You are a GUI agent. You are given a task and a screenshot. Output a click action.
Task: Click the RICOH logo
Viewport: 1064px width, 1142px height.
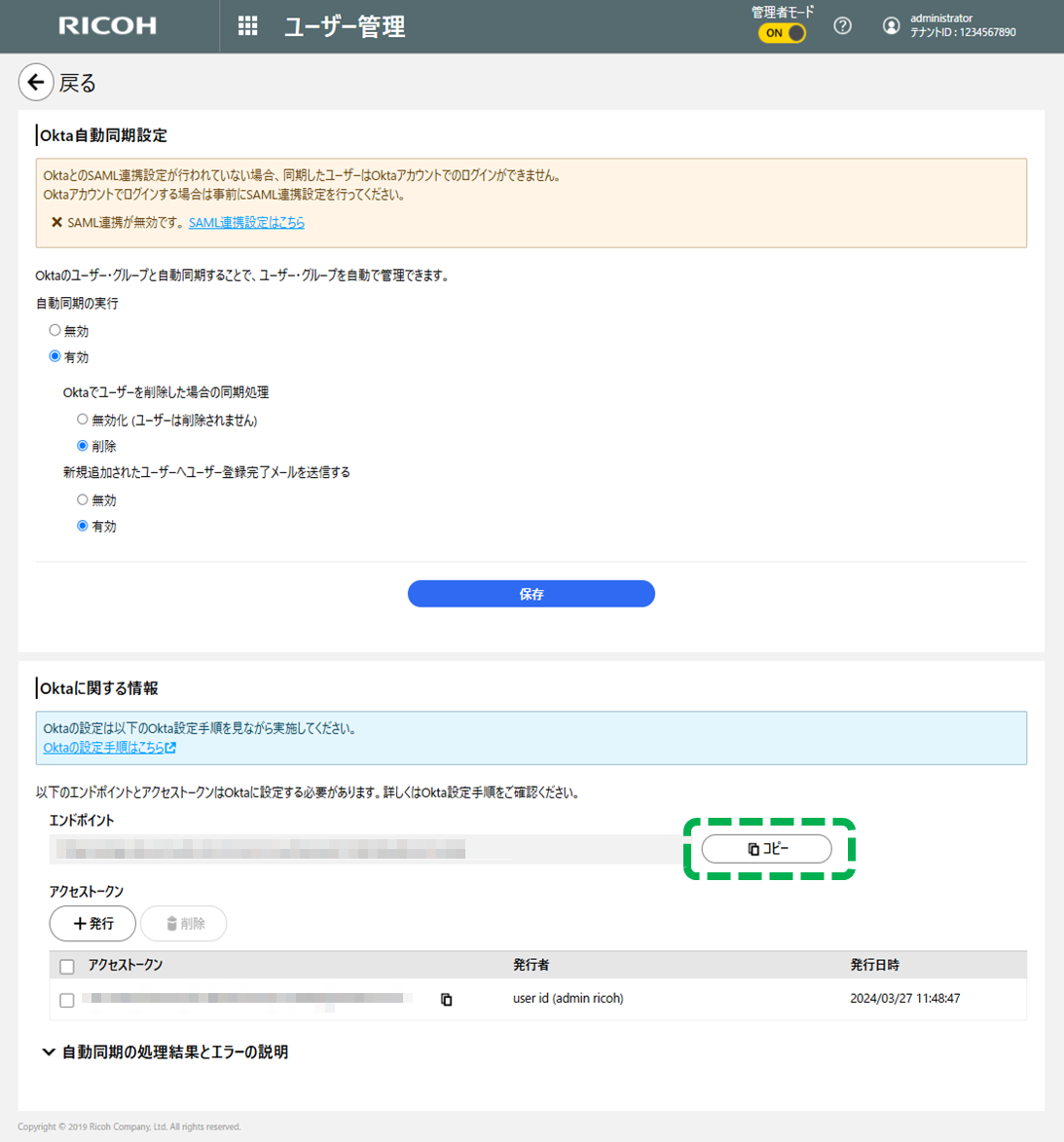click(x=108, y=26)
